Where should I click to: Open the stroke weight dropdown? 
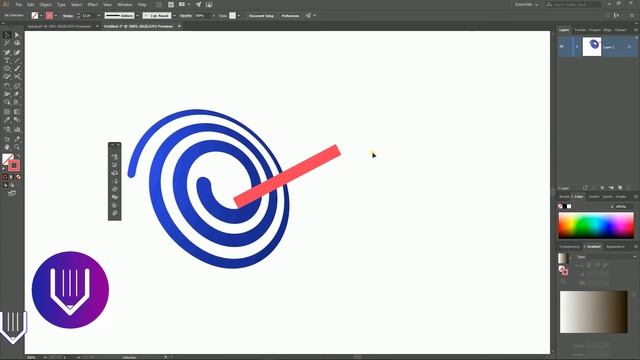click(x=99, y=16)
